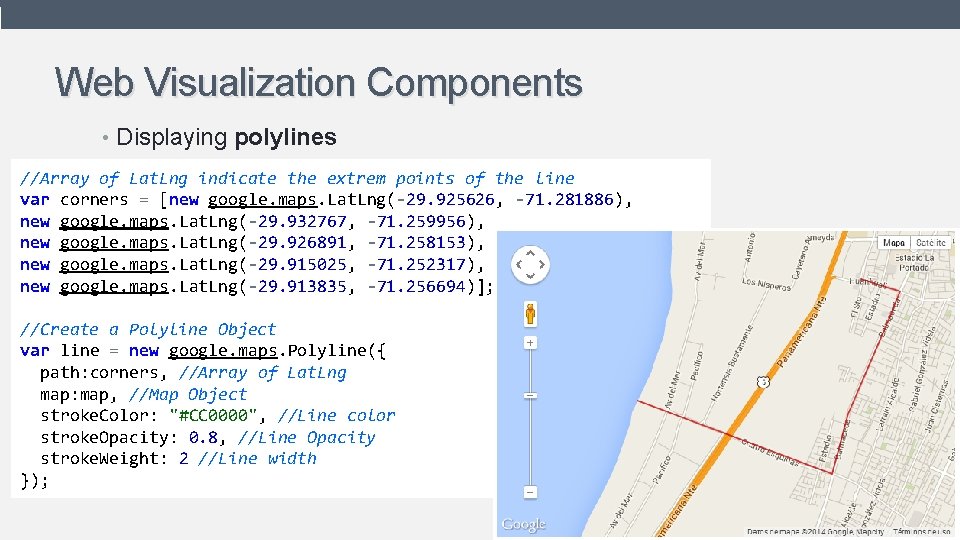The width and height of the screenshot is (960, 540).
Task: Zoom out with the map minus button
Action: 530,492
